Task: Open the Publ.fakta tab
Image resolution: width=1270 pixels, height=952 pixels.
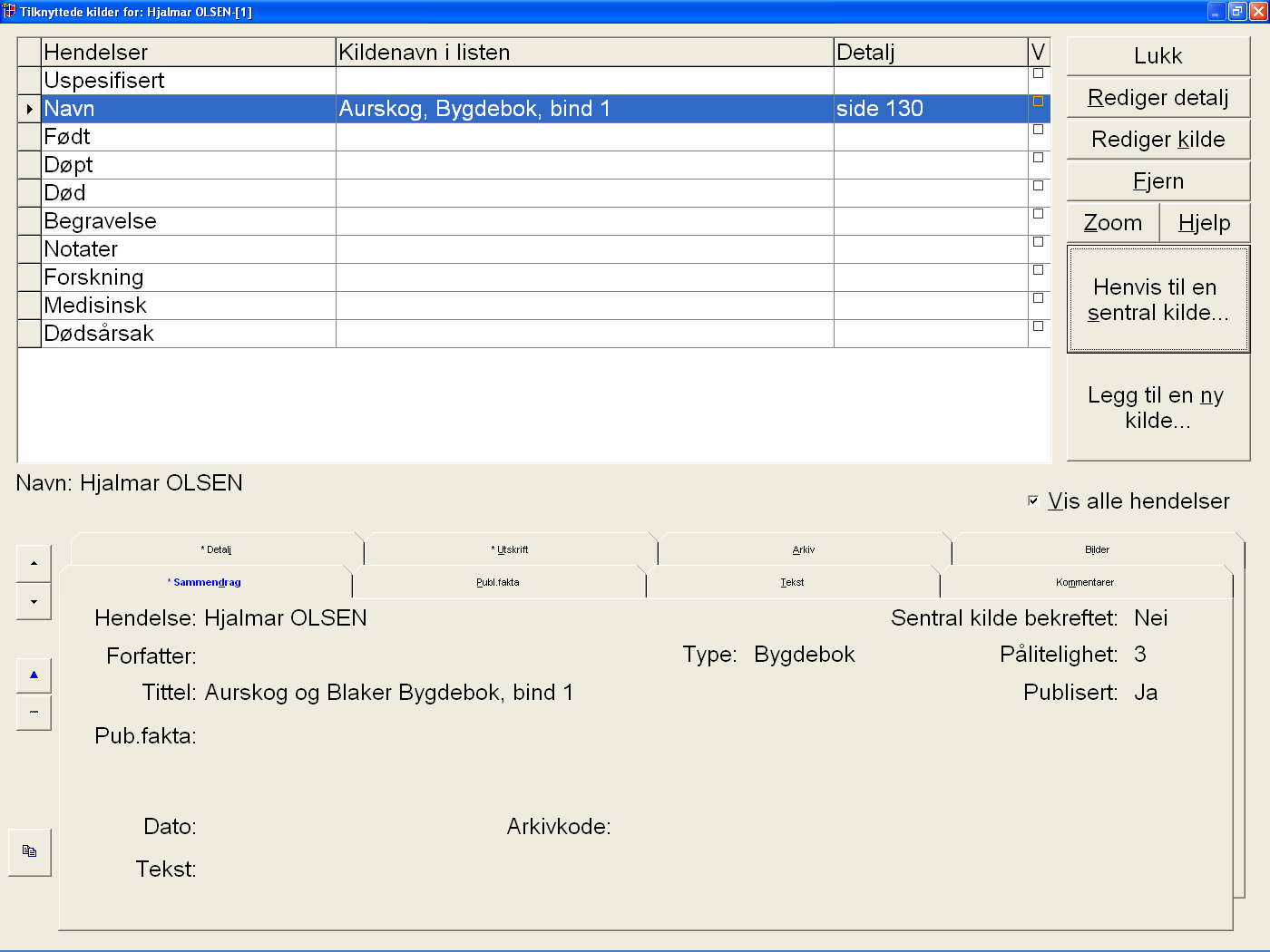Action: pyautogui.click(x=498, y=582)
